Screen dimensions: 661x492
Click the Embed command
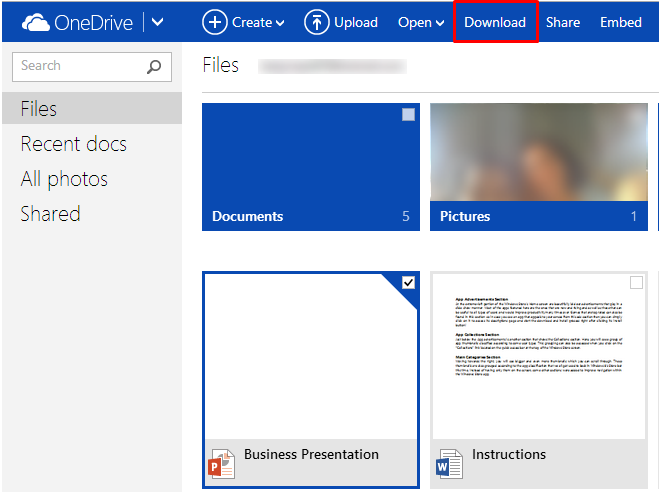click(x=621, y=22)
